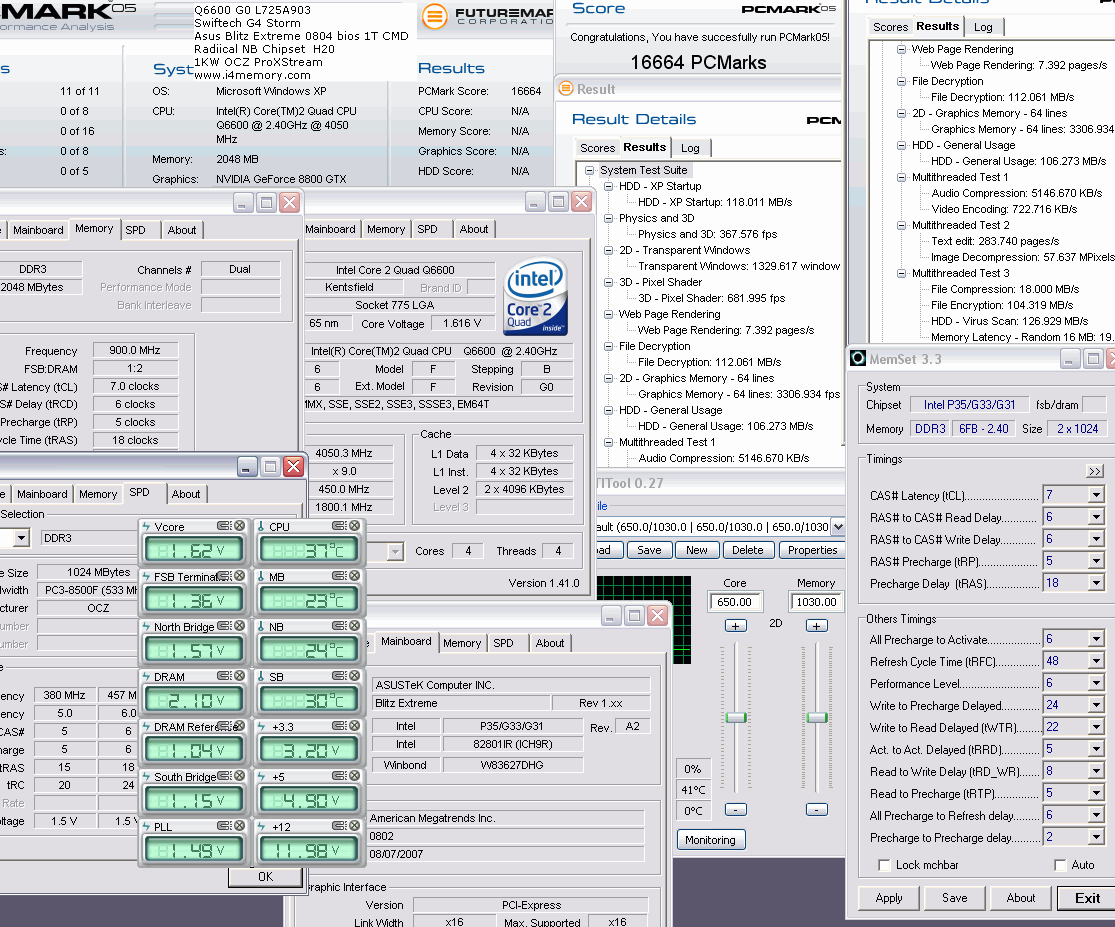
Task: Open settings icon on North Bridge voltage monitor
Action: point(224,626)
